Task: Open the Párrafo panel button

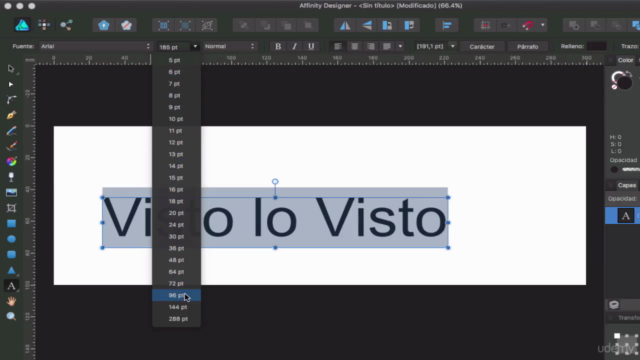Action: point(527,47)
